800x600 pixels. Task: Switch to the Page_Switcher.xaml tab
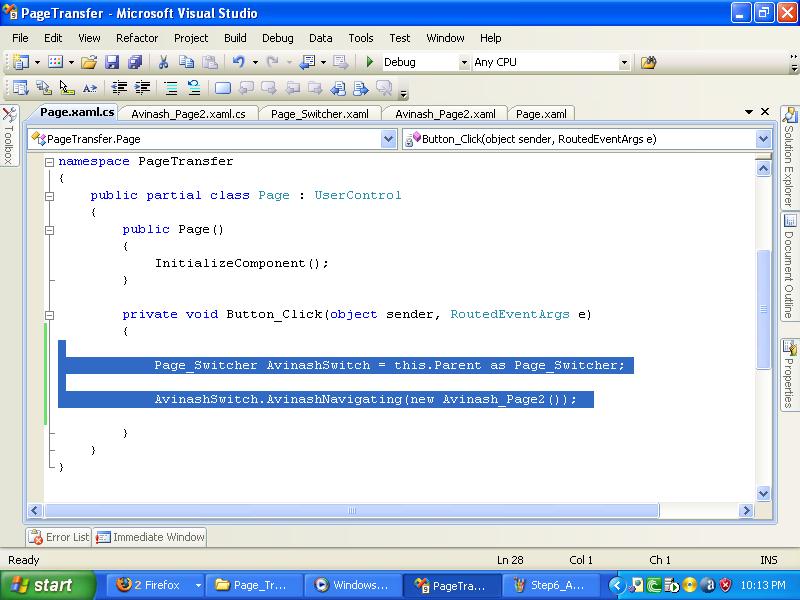tap(320, 114)
